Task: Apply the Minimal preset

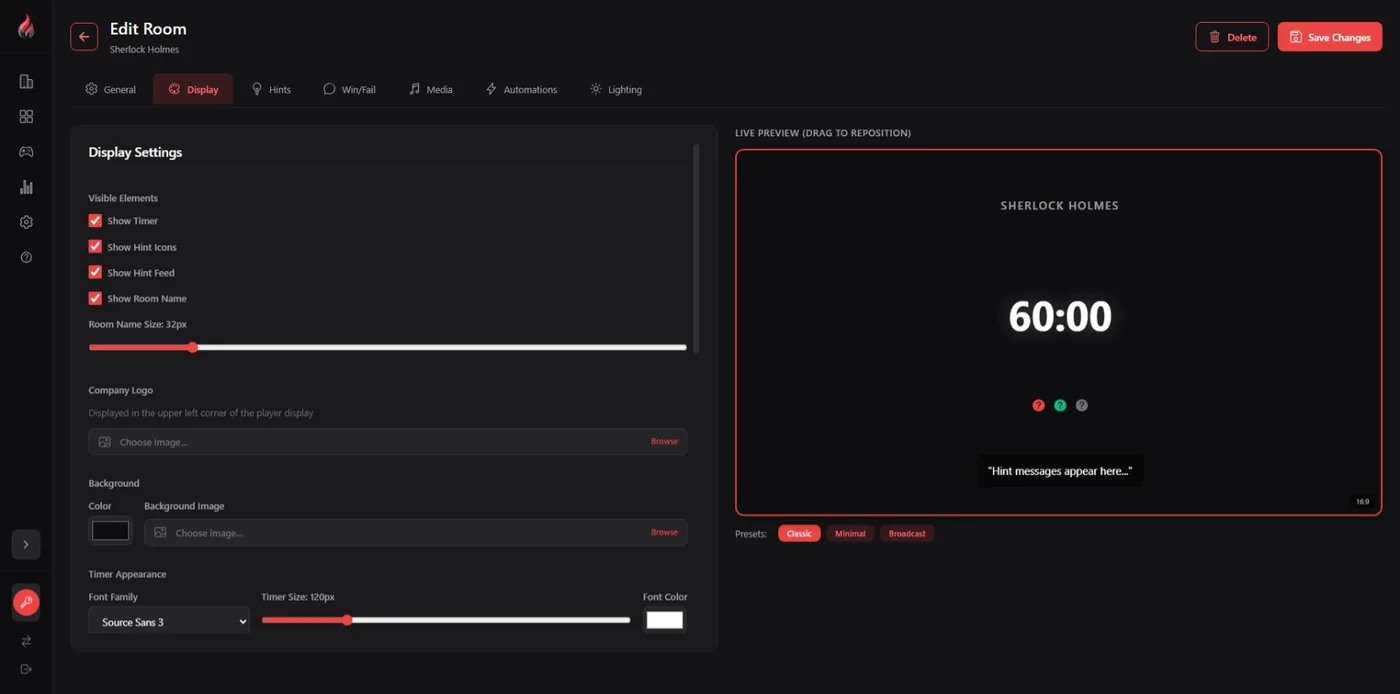Action: [x=850, y=534]
